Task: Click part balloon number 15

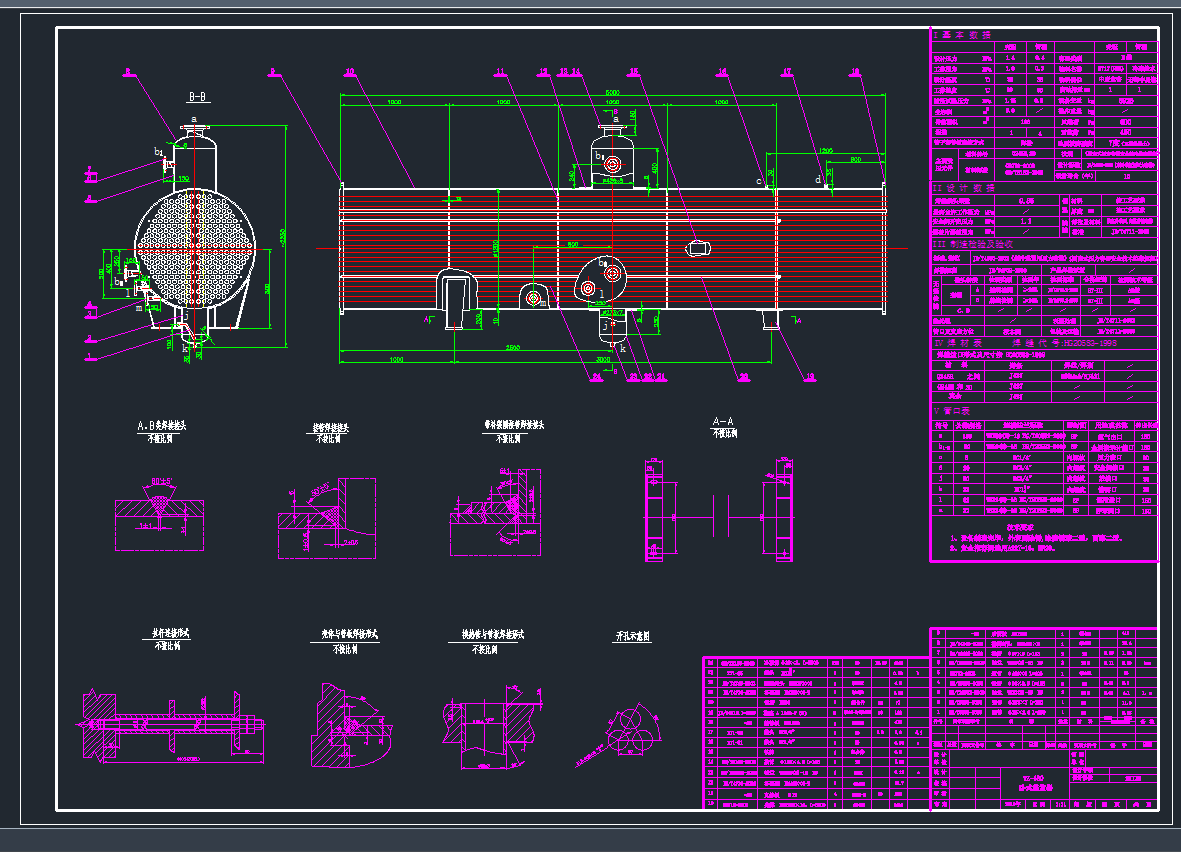Action: 633,72
